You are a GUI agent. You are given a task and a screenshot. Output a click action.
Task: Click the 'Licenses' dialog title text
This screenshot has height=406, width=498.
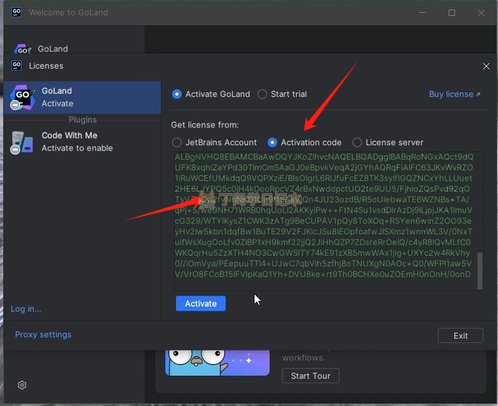[46, 66]
